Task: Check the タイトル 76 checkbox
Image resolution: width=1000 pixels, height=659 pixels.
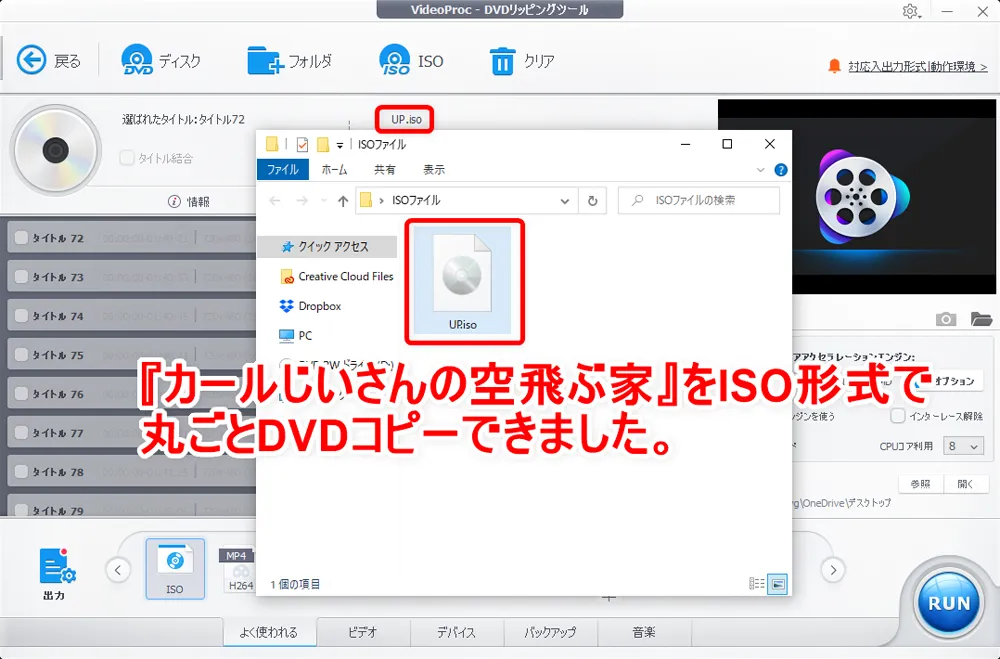Action: click(x=21, y=393)
